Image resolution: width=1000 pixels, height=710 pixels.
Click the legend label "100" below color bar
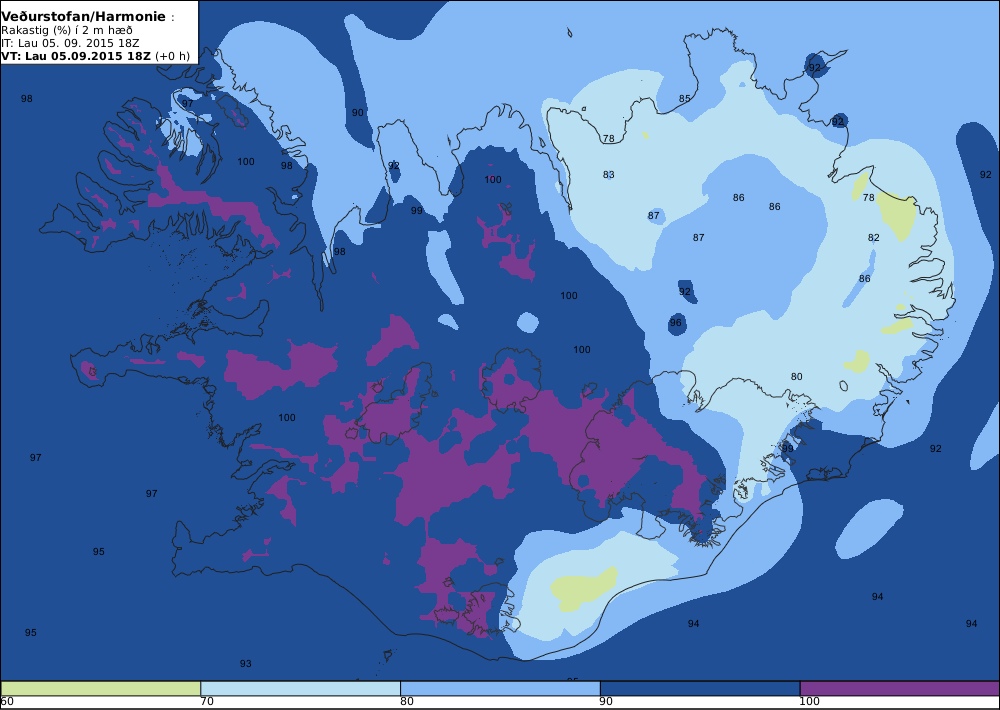coord(809,702)
